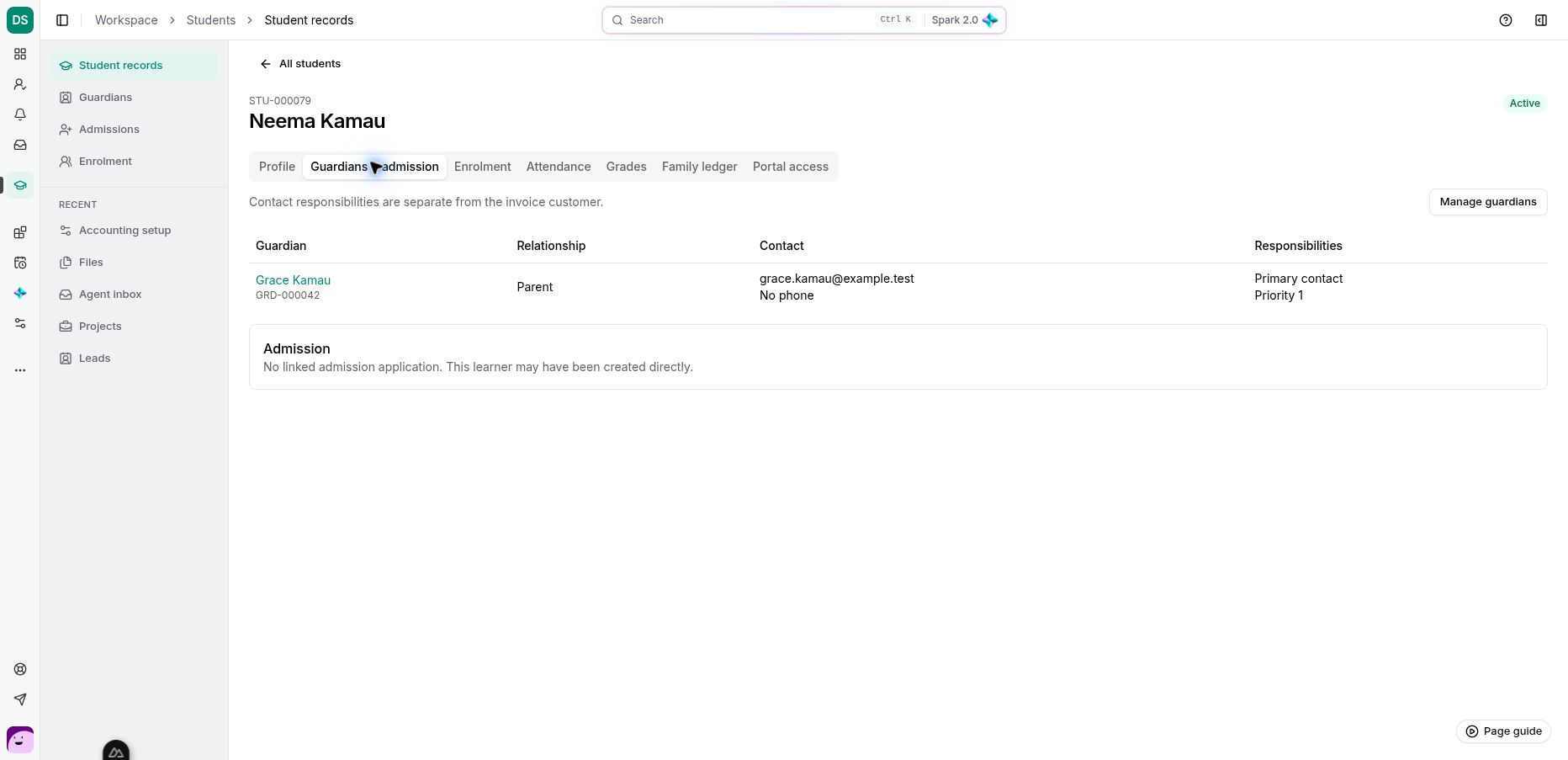Expand the three-dots more menu in rail

click(20, 370)
